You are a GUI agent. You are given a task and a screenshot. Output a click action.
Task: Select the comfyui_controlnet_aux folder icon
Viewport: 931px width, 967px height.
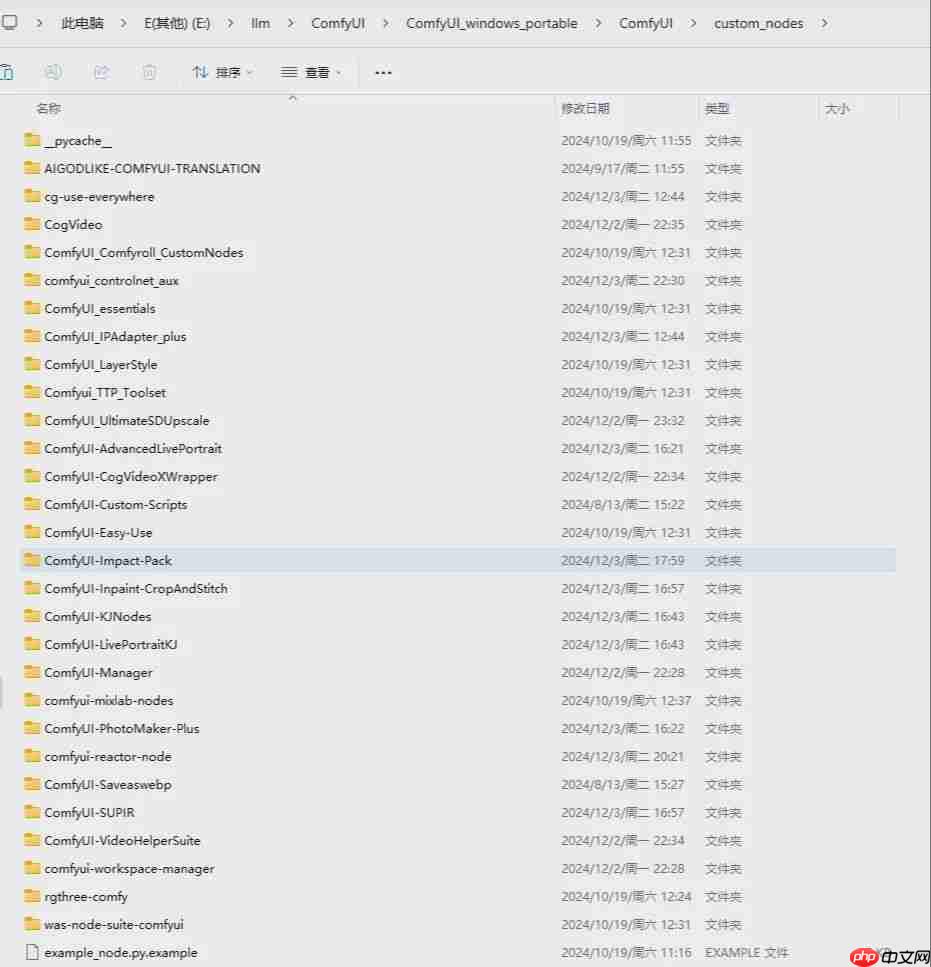coord(32,280)
